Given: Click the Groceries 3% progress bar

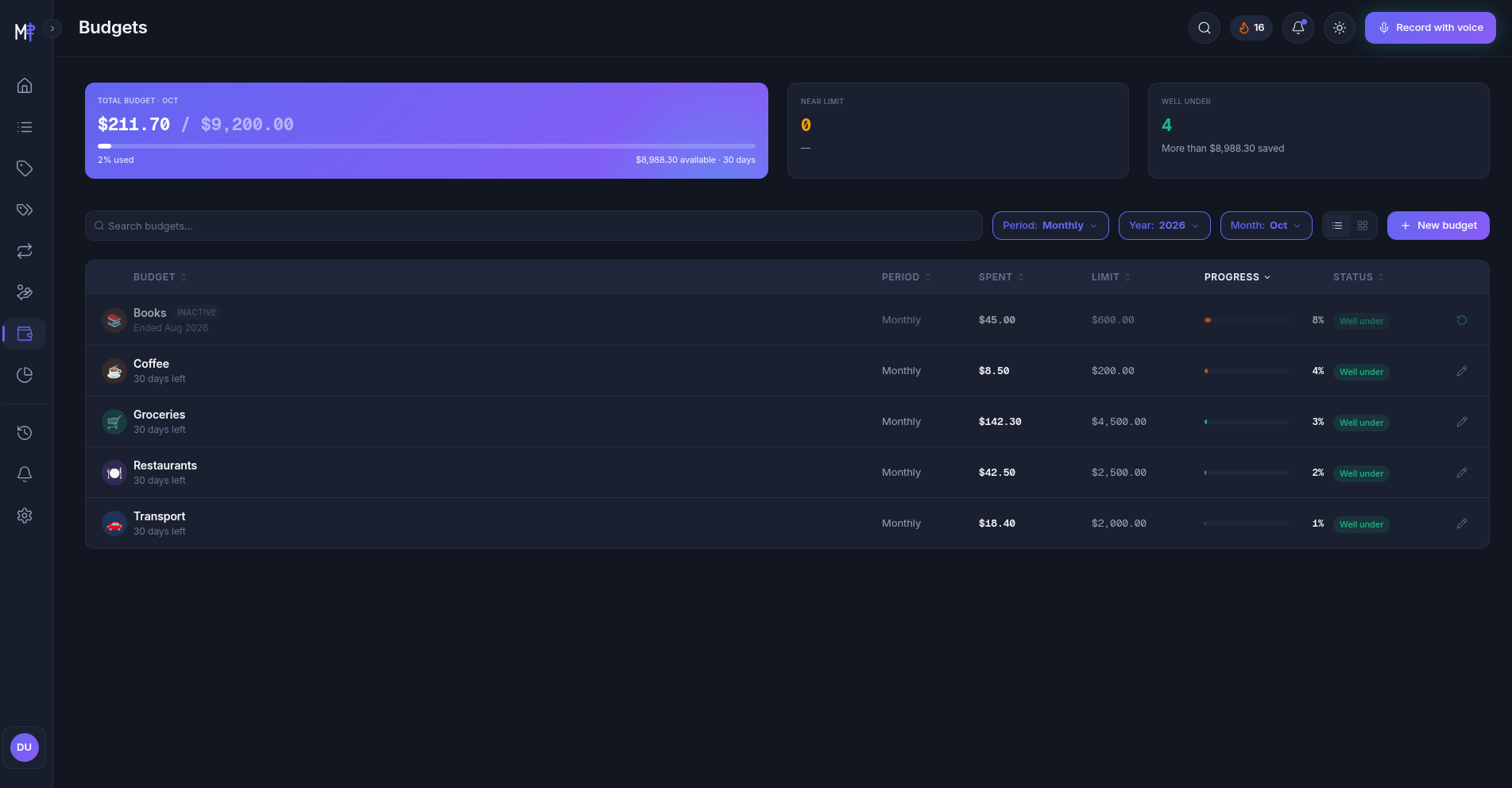Looking at the screenshot, I should pos(1246,422).
